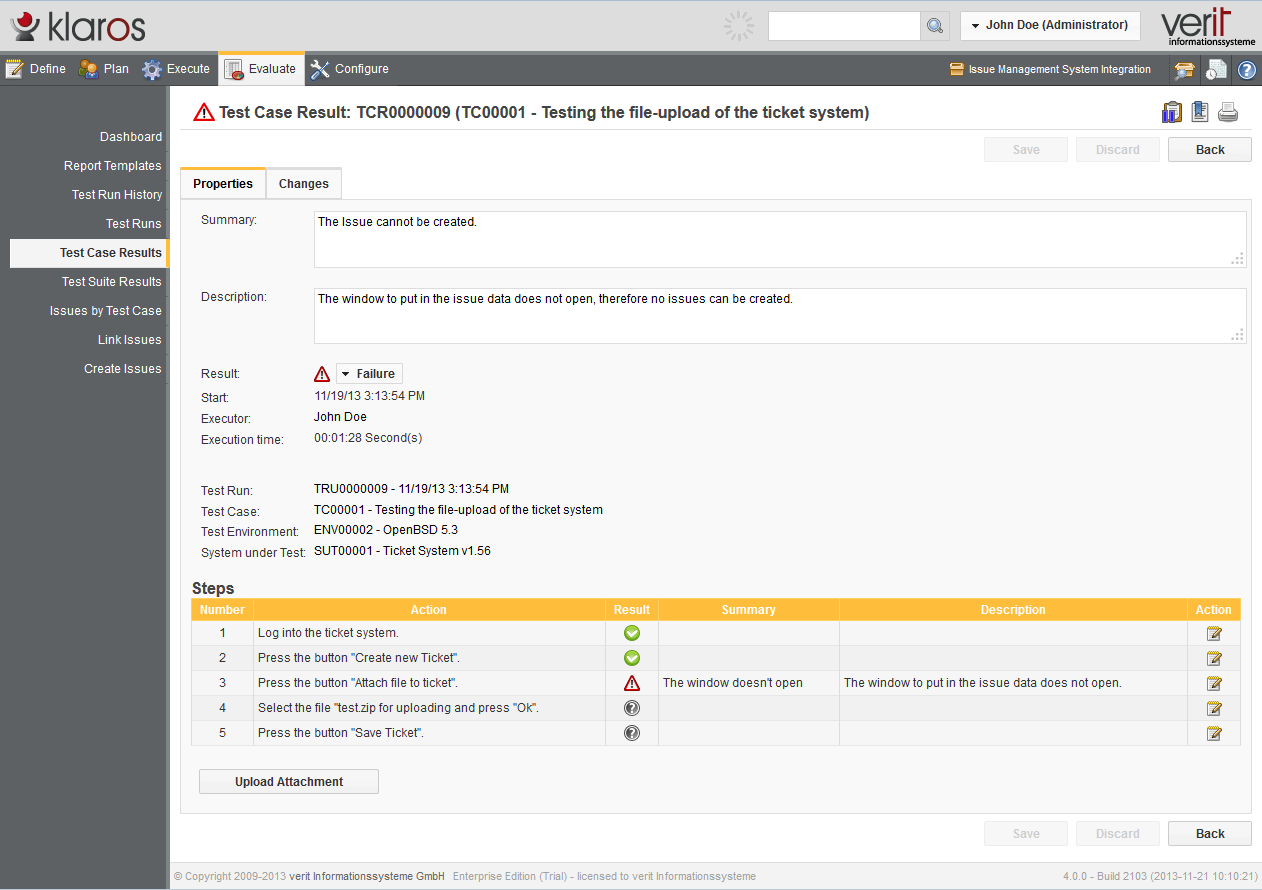Open the Configure menu
Viewport: 1262px width, 890px height.
pos(350,69)
